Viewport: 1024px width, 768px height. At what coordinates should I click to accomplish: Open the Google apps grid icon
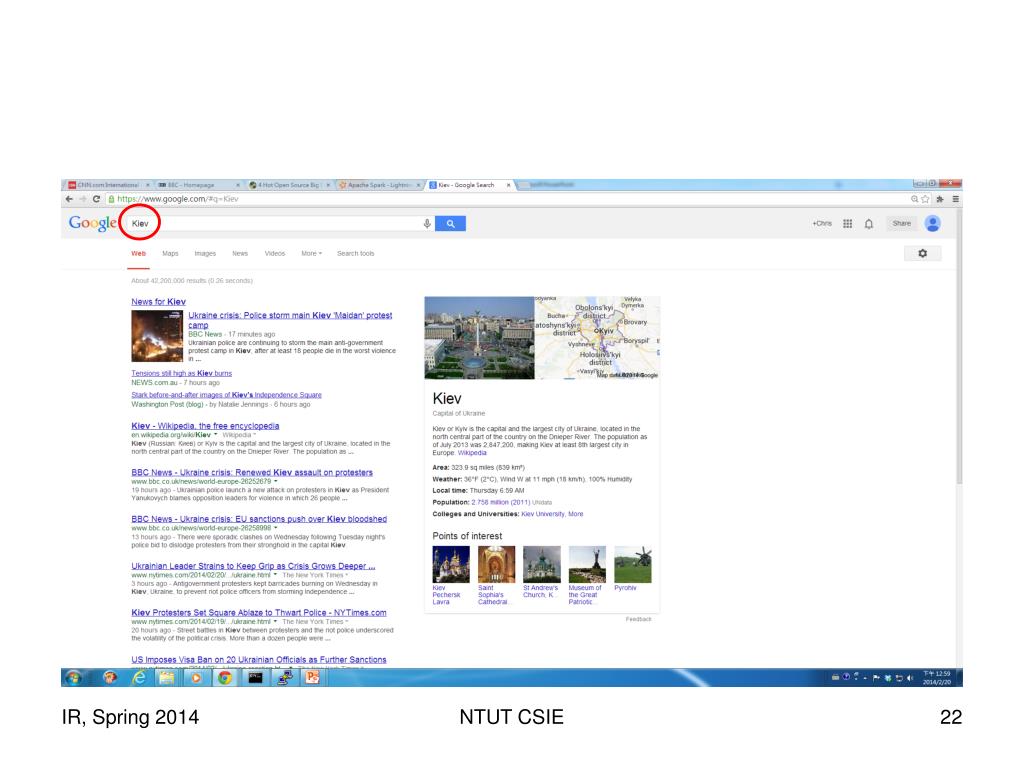847,223
